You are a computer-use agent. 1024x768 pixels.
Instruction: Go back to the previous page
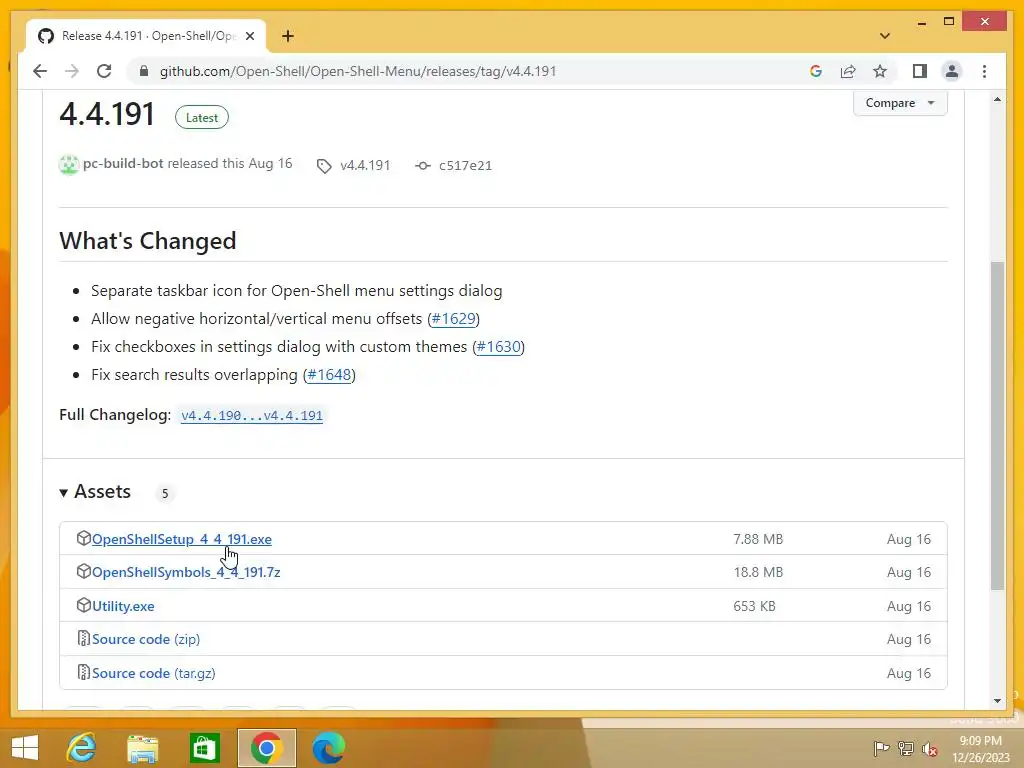(40, 71)
